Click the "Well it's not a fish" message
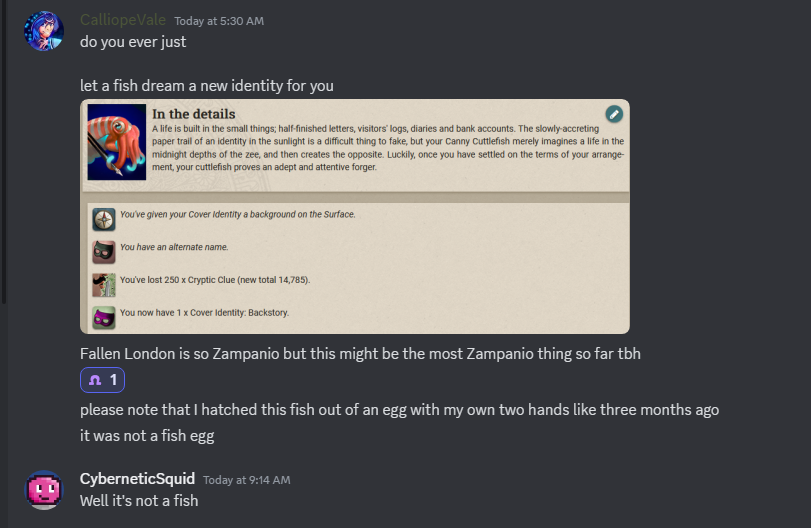 pos(139,500)
